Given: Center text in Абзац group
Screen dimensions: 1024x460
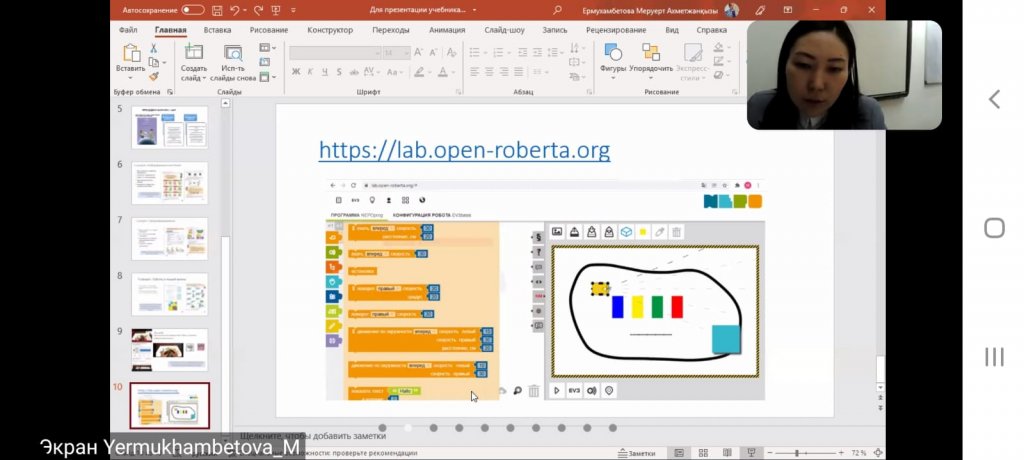Looking at the screenshot, I should coord(489,72).
